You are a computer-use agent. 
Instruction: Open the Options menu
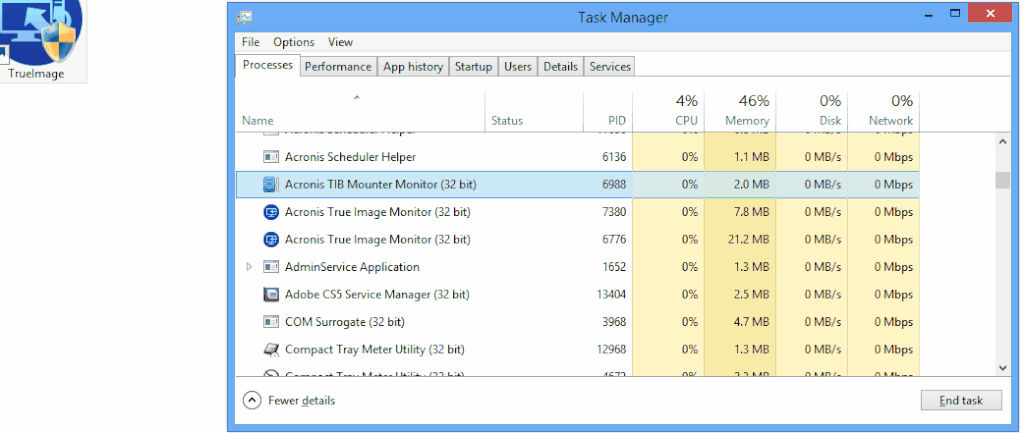pos(294,42)
